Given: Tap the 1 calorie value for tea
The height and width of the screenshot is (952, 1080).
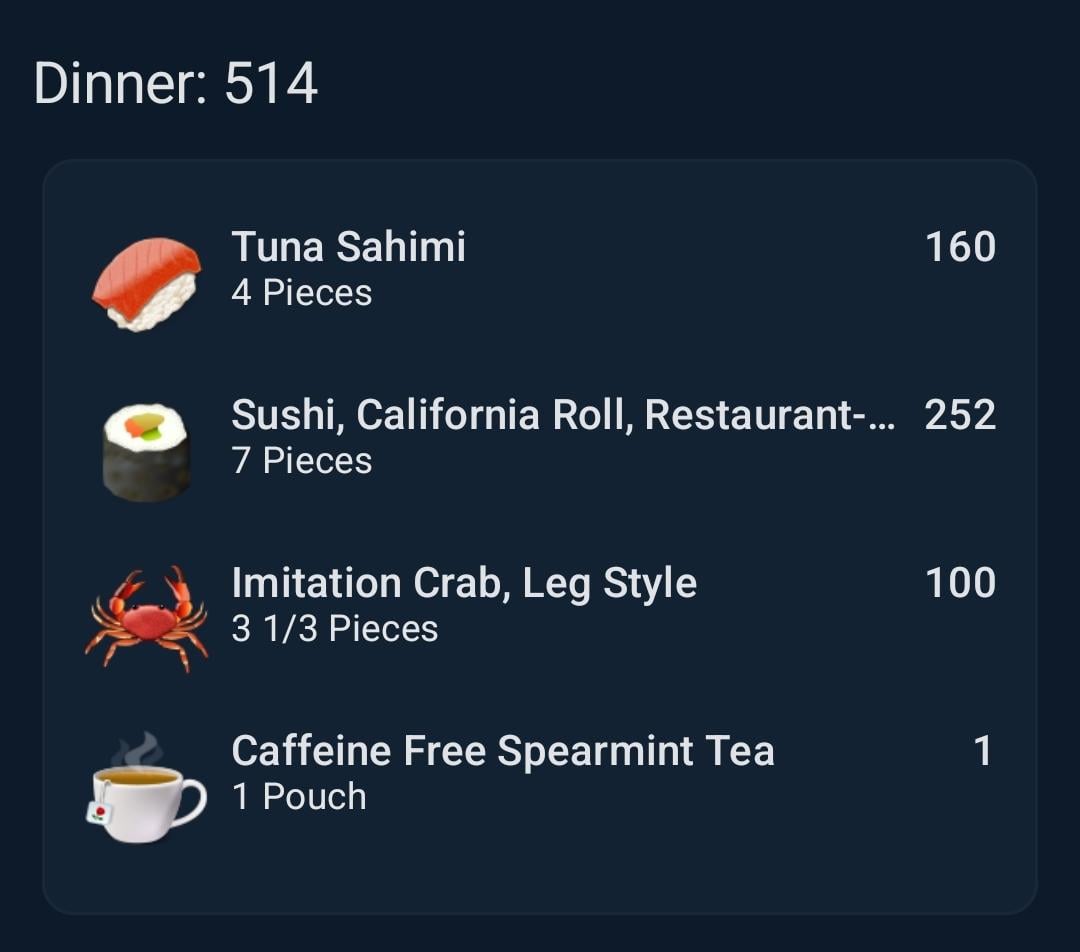Looking at the screenshot, I should pos(983,751).
